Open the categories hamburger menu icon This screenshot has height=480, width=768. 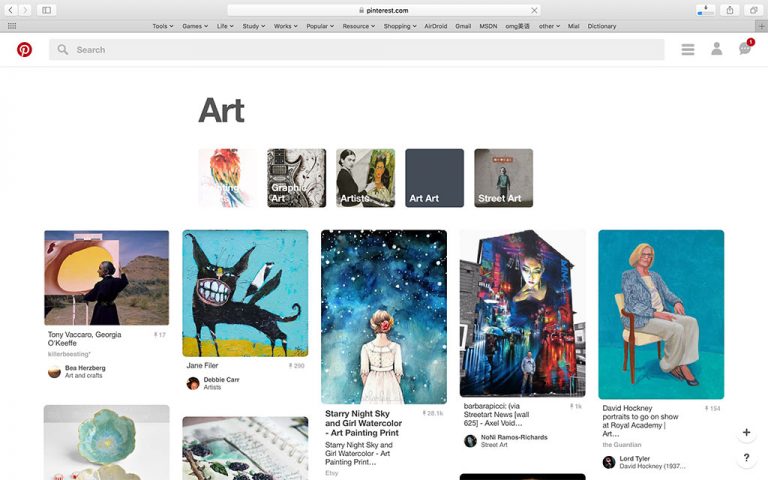688,49
